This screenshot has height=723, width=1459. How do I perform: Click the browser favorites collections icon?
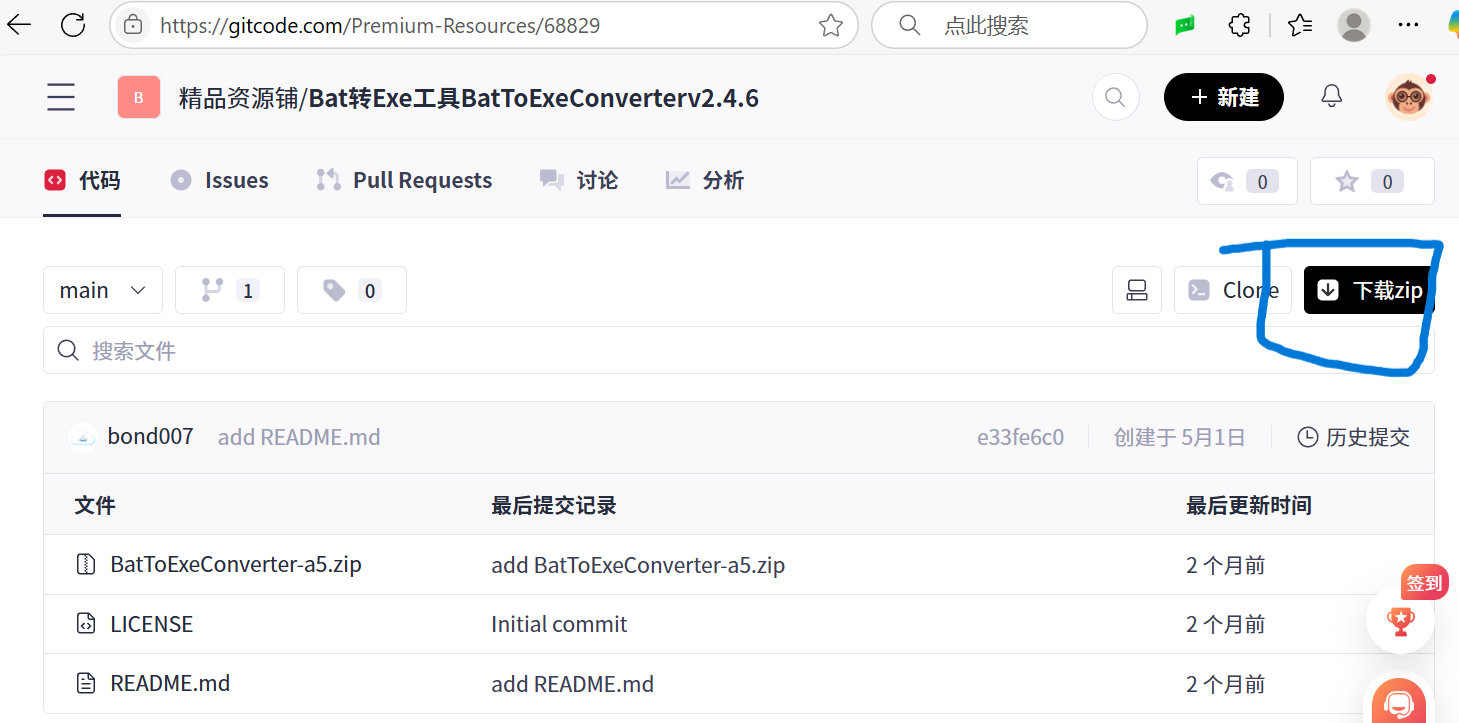(1299, 25)
